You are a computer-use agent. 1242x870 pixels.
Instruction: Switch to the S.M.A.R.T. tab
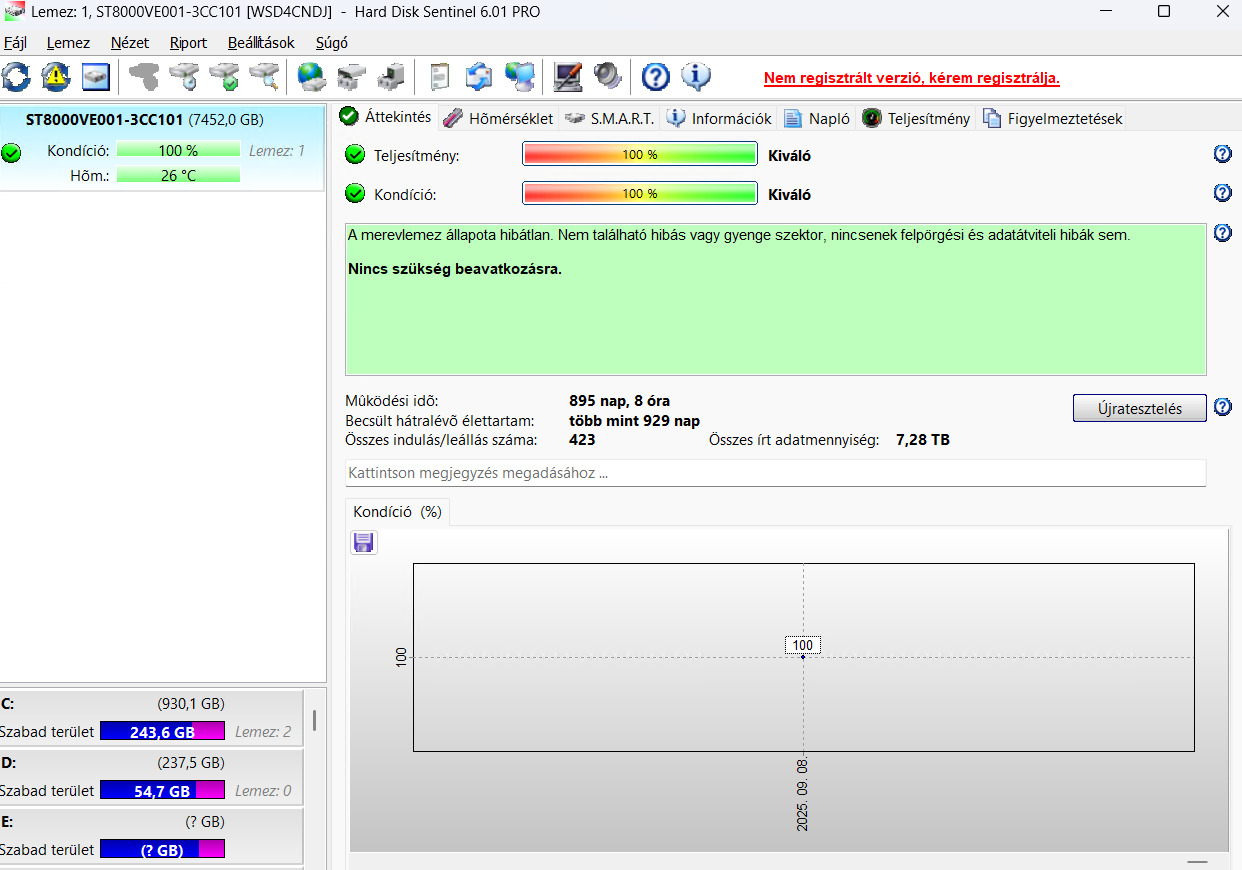[x=609, y=118]
